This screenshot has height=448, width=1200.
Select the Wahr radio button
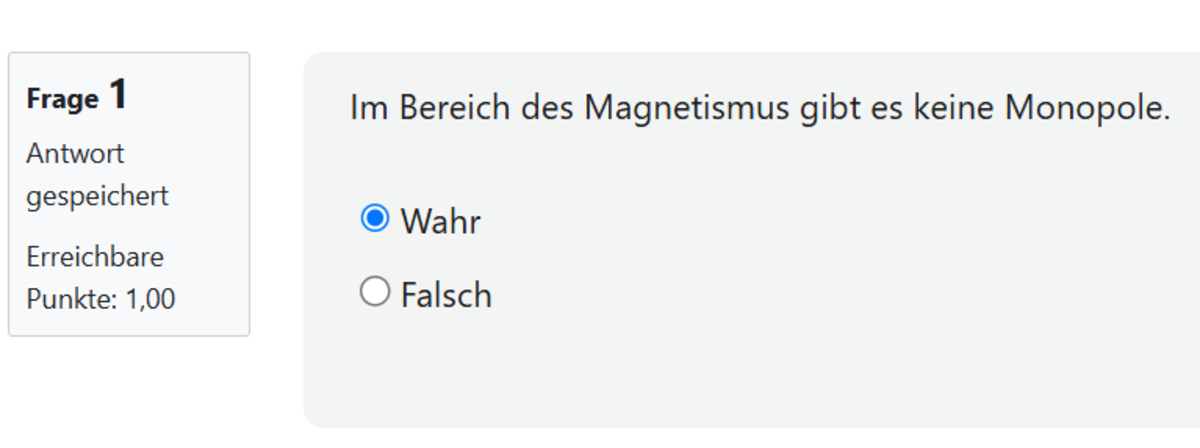point(374,218)
